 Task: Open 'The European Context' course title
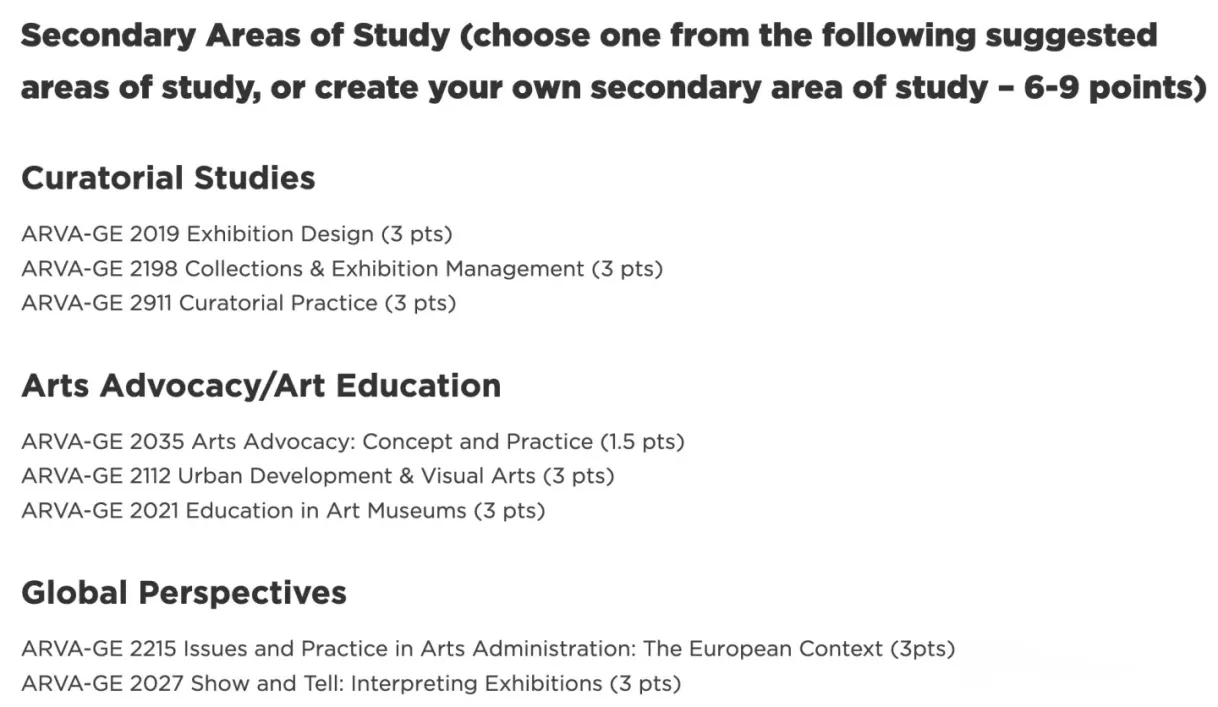click(x=762, y=649)
